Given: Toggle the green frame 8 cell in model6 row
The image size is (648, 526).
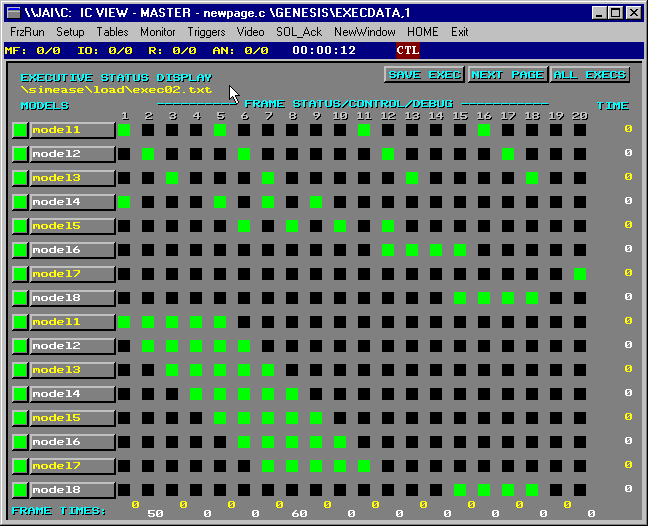Looking at the screenshot, I should coord(292,442).
